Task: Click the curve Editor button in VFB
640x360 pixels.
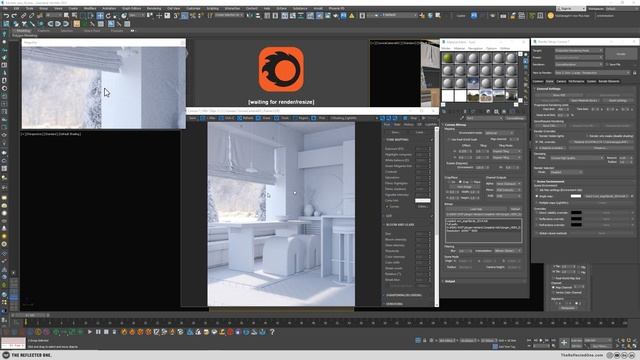Action: click(423, 207)
